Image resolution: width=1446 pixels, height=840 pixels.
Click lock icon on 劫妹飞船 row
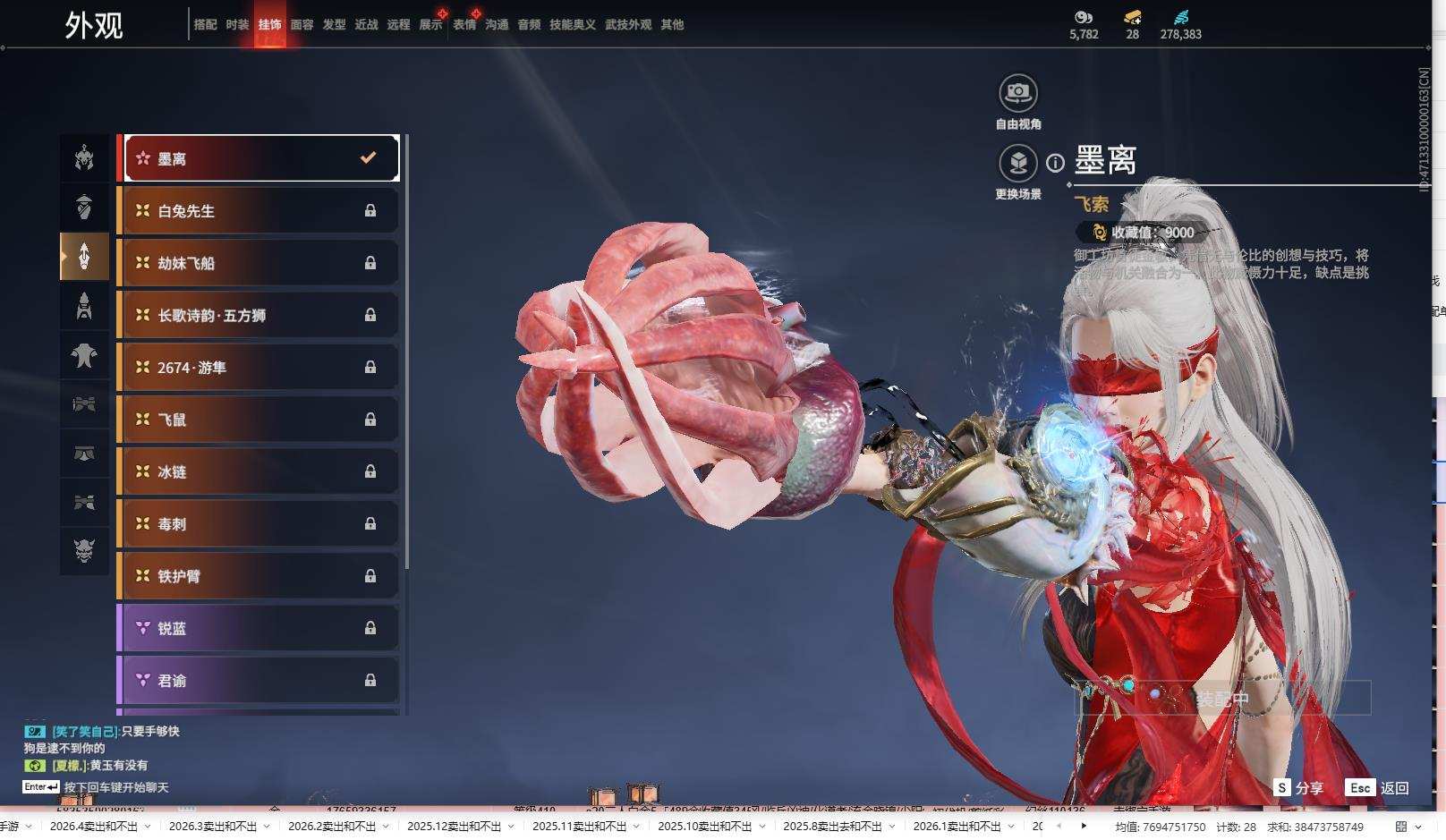pos(370,263)
